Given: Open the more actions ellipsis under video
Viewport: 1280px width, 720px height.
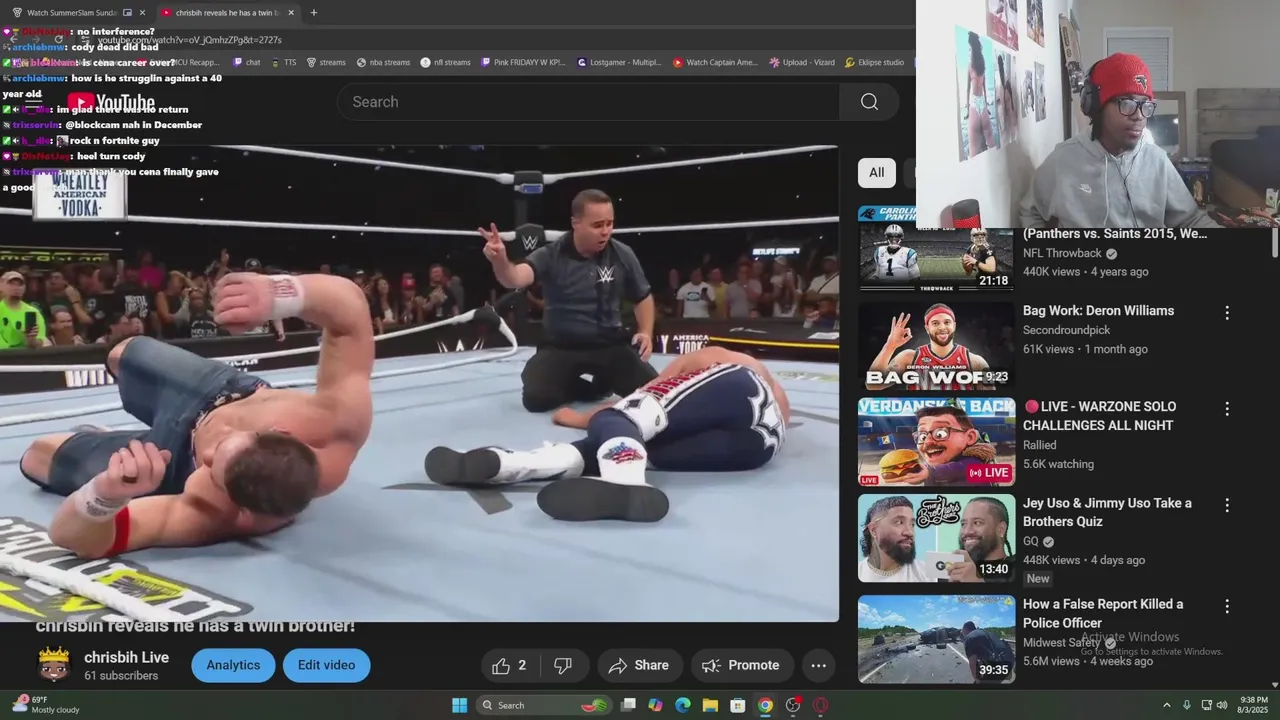Looking at the screenshot, I should coord(818,665).
